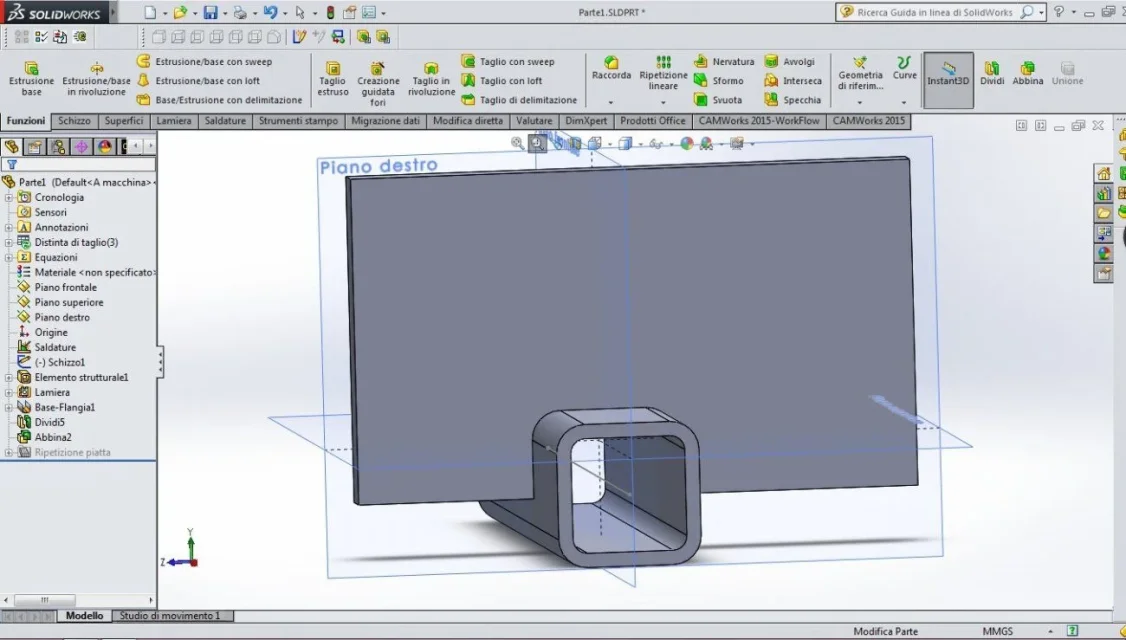Viewport: 1126px width, 640px height.
Task: Expand the Cronologia tree node
Action: point(9,198)
